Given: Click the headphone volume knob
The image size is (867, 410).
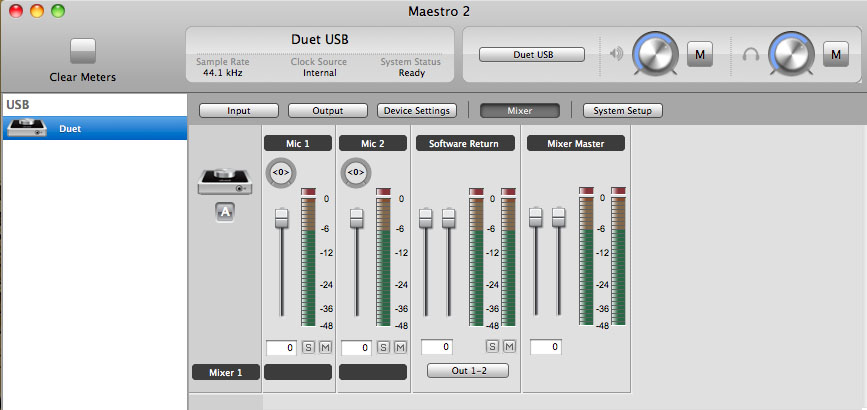Looking at the screenshot, I should point(790,53).
